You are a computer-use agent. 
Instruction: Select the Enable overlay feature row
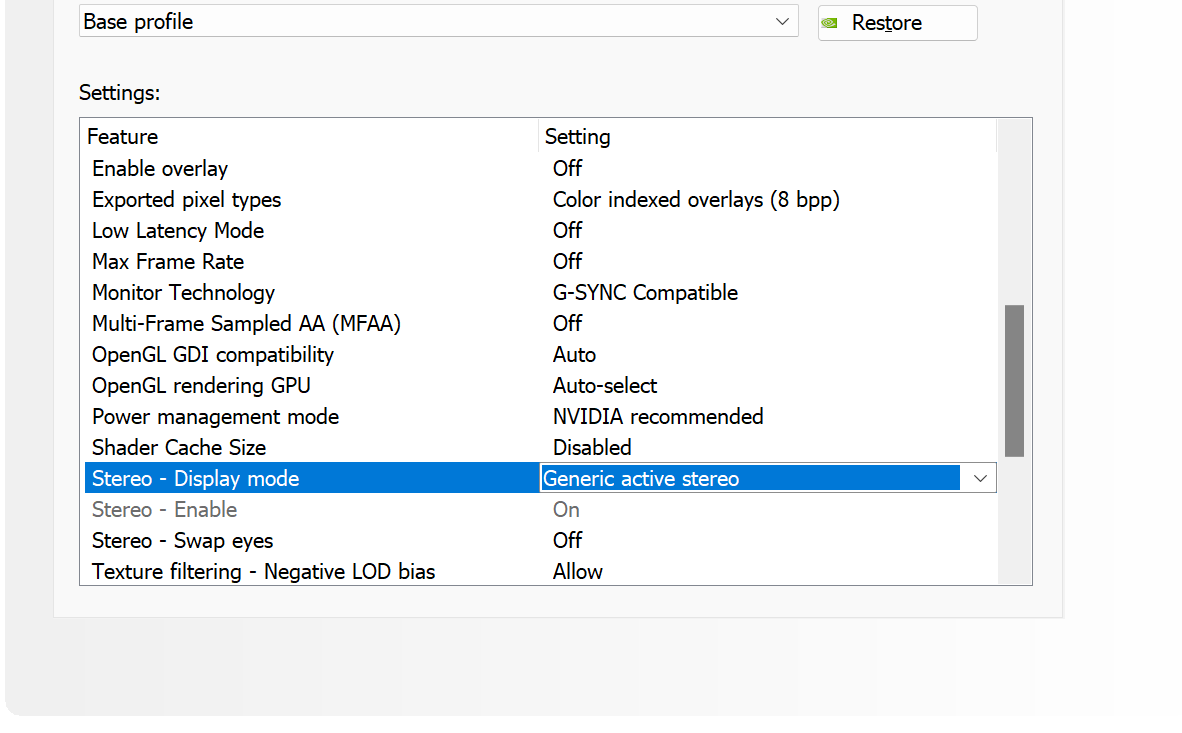(x=540, y=169)
